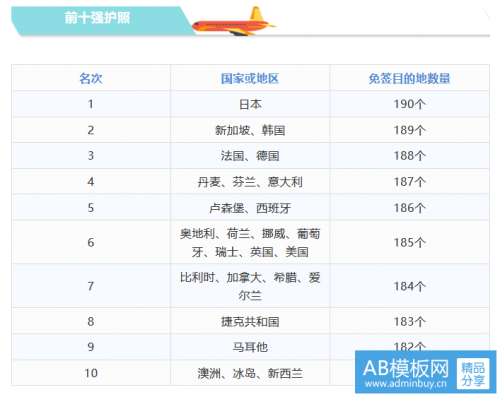Click the 卢森堡、西班牙 cell
500x397 pixels.
[x=250, y=208]
